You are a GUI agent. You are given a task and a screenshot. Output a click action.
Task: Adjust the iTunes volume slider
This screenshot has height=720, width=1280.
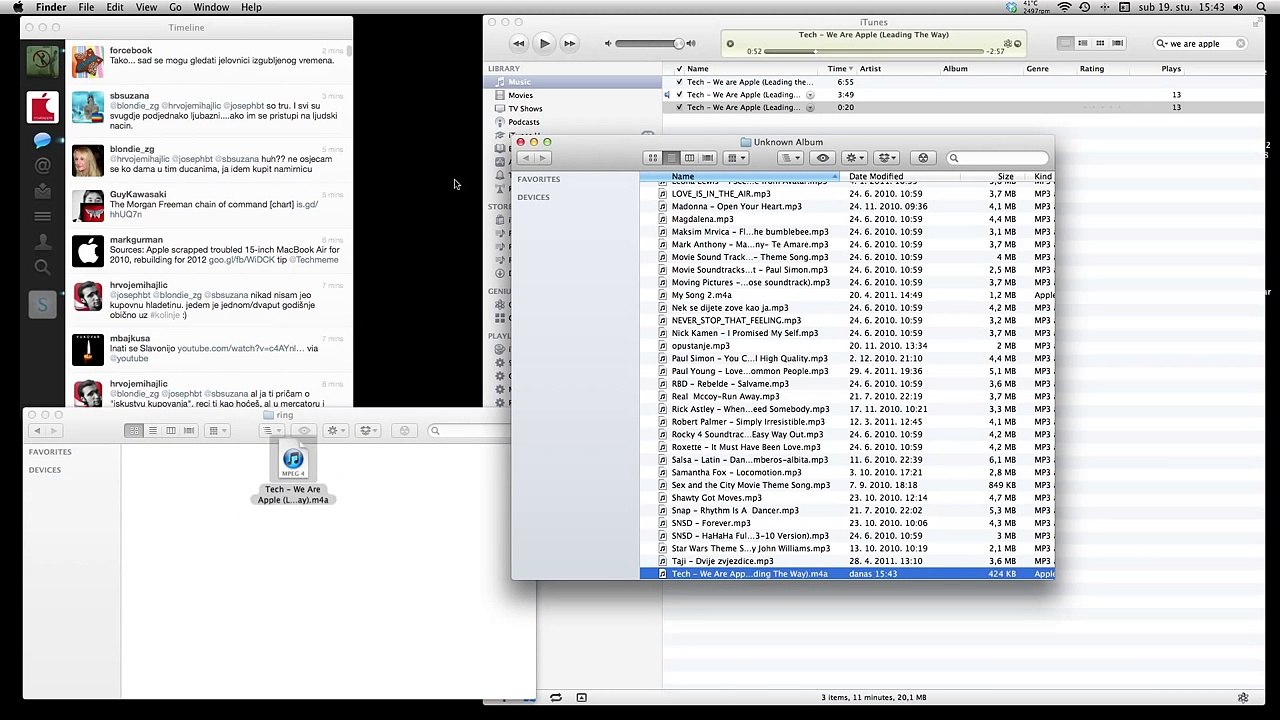[649, 43]
